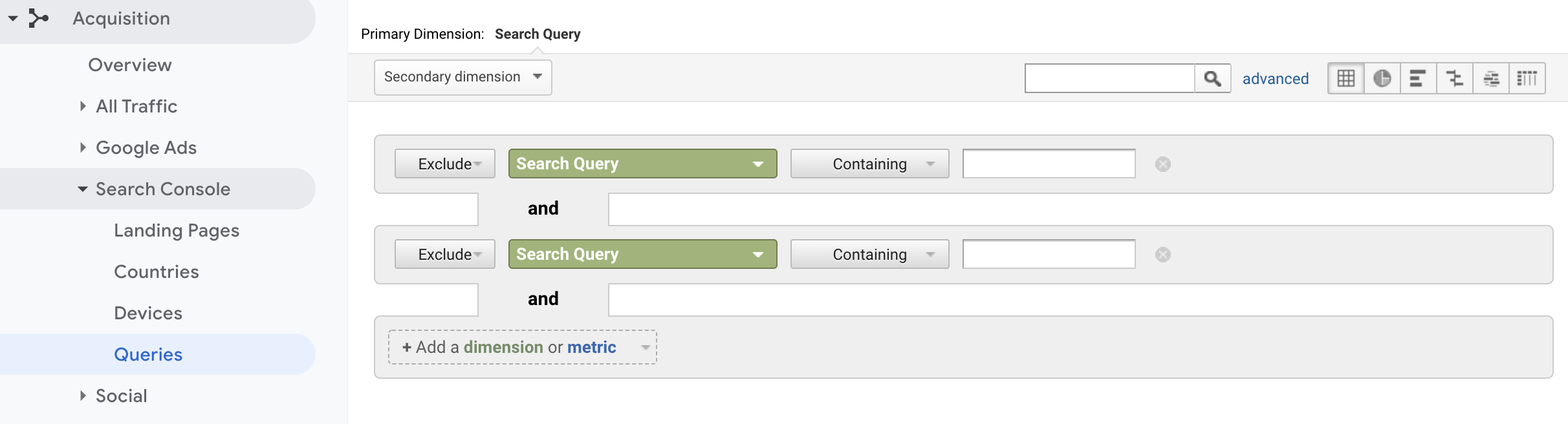Open the Devices report
The image size is (1568, 424).
(x=148, y=313)
